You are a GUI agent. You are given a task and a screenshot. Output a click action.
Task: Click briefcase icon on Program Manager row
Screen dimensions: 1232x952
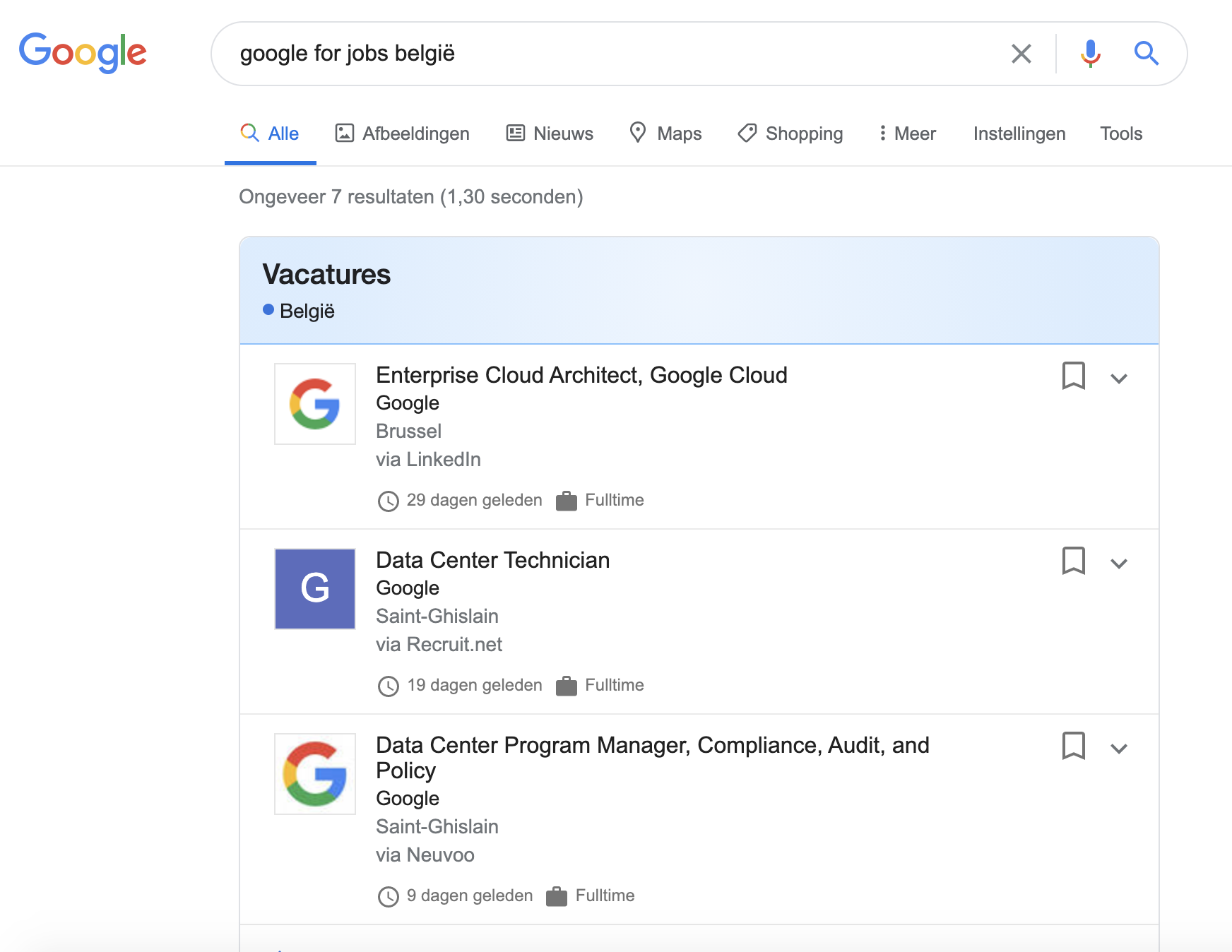click(x=557, y=896)
